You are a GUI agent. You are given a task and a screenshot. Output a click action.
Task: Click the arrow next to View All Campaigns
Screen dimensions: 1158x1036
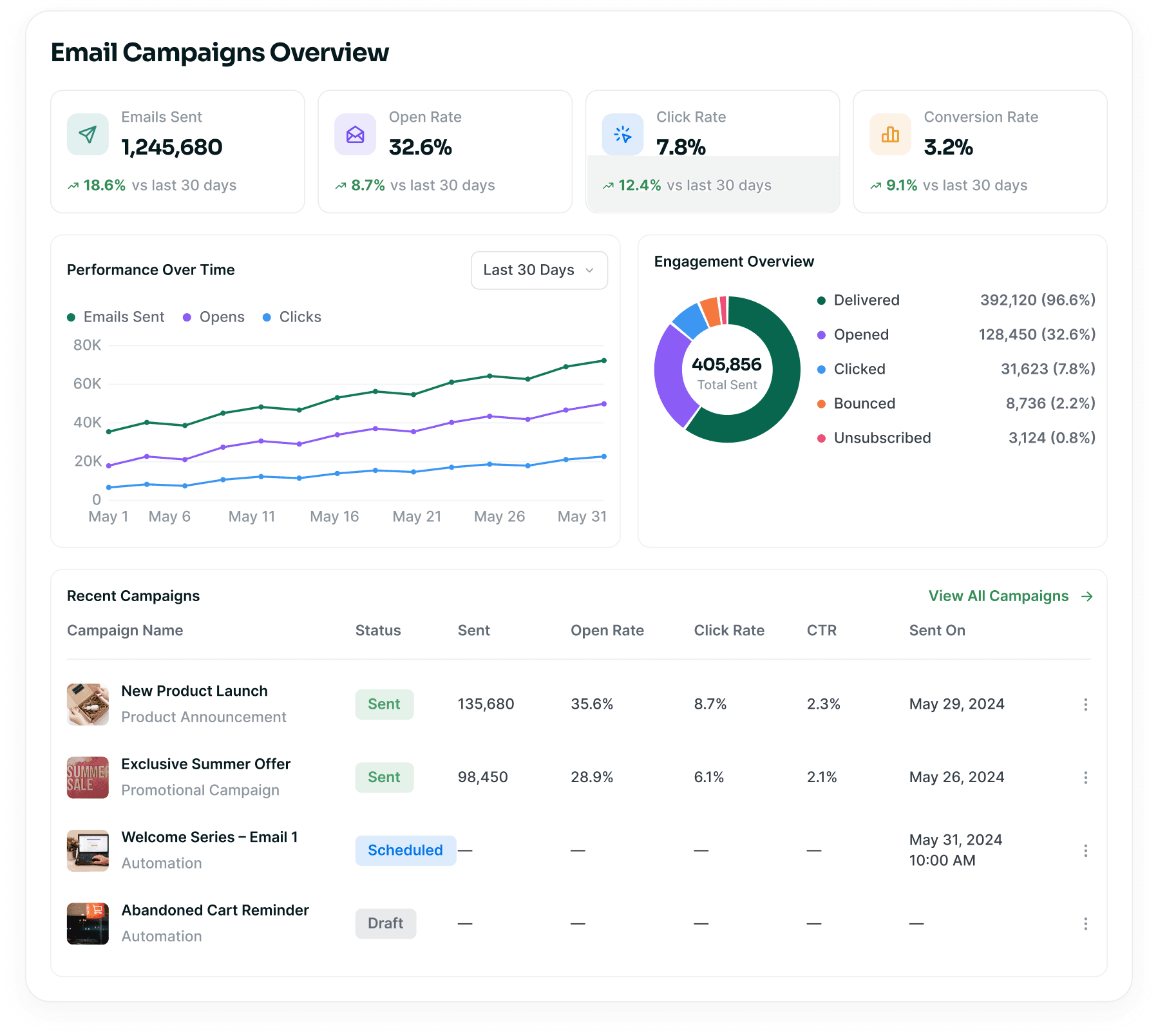(x=1087, y=597)
